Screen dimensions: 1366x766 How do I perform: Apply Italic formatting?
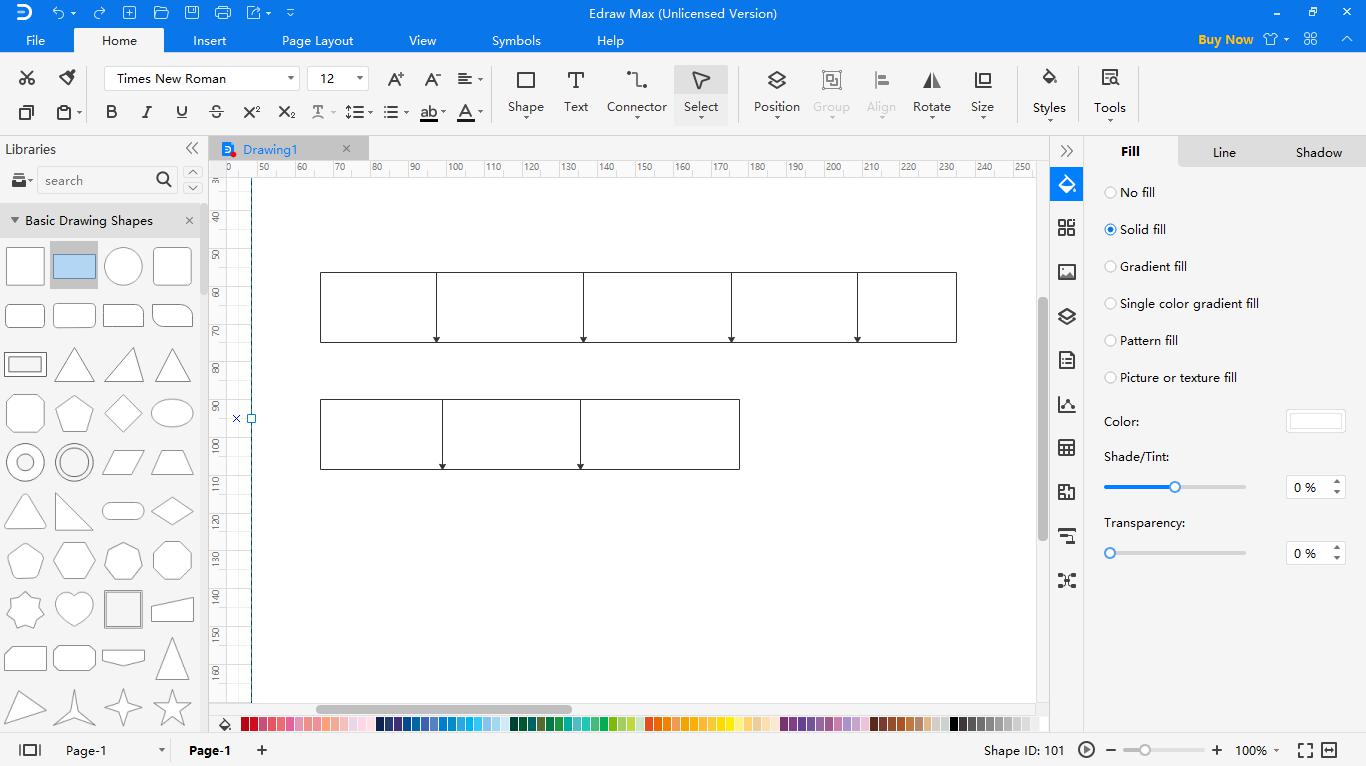tap(147, 112)
